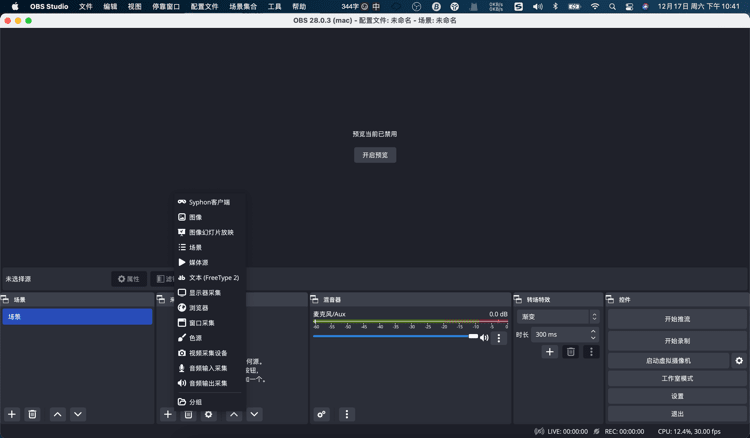The image size is (750, 438).
Task: Open mixer panel options menu at the bottom
Action: click(x=347, y=414)
